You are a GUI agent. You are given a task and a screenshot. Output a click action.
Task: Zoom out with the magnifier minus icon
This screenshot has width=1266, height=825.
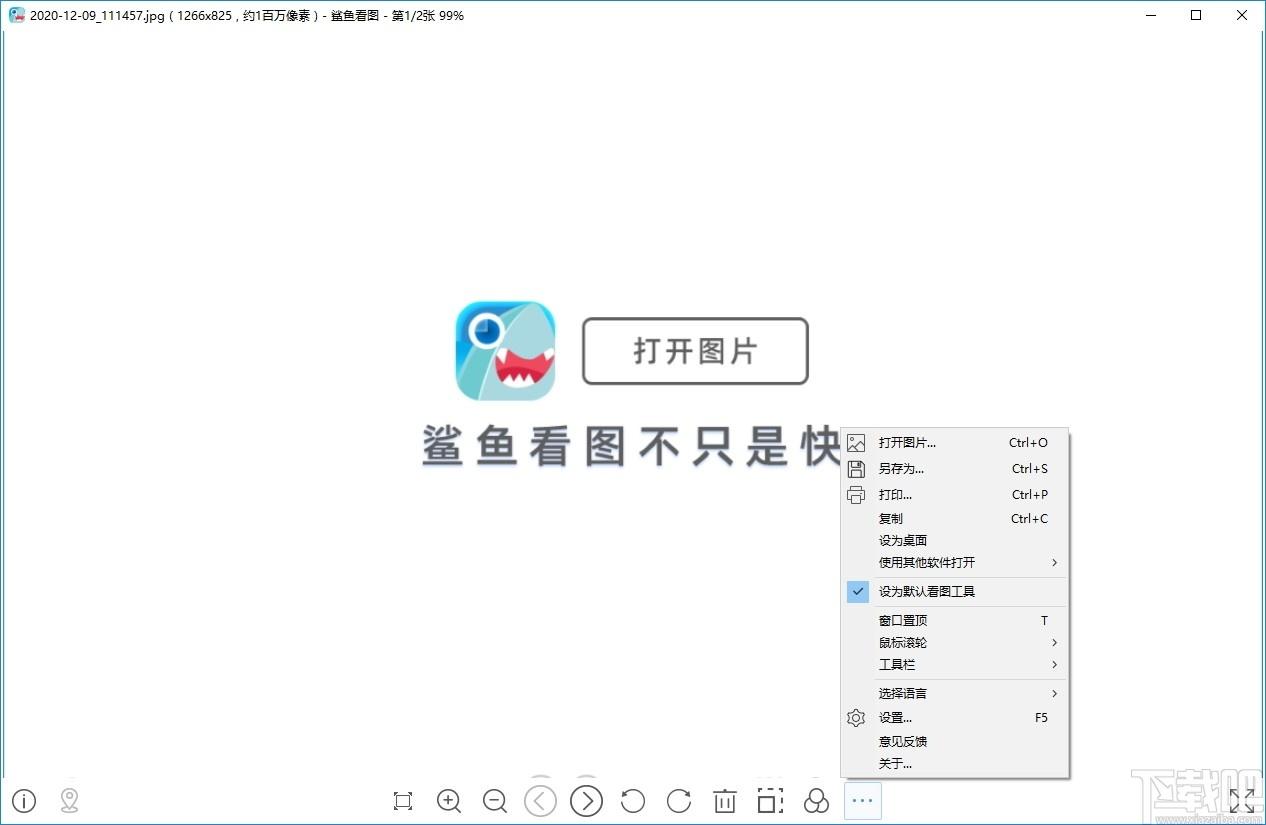(495, 801)
